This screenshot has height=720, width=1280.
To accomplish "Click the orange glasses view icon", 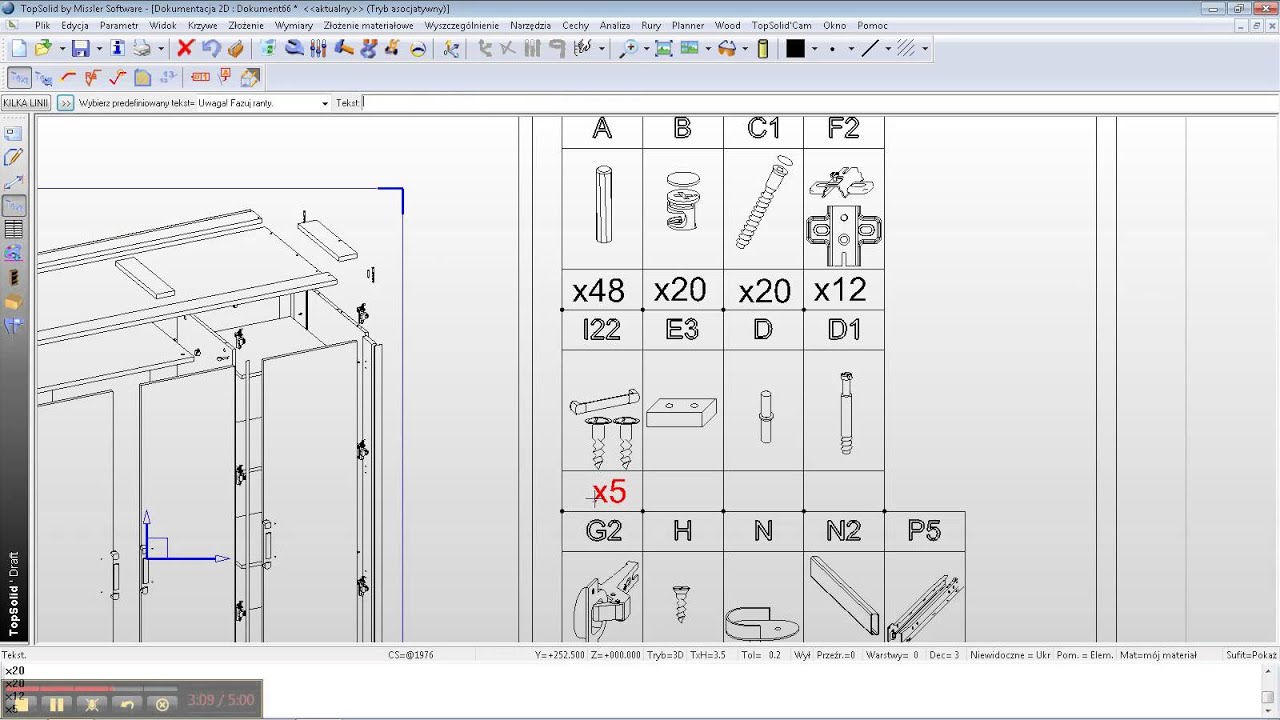I will coord(727,48).
